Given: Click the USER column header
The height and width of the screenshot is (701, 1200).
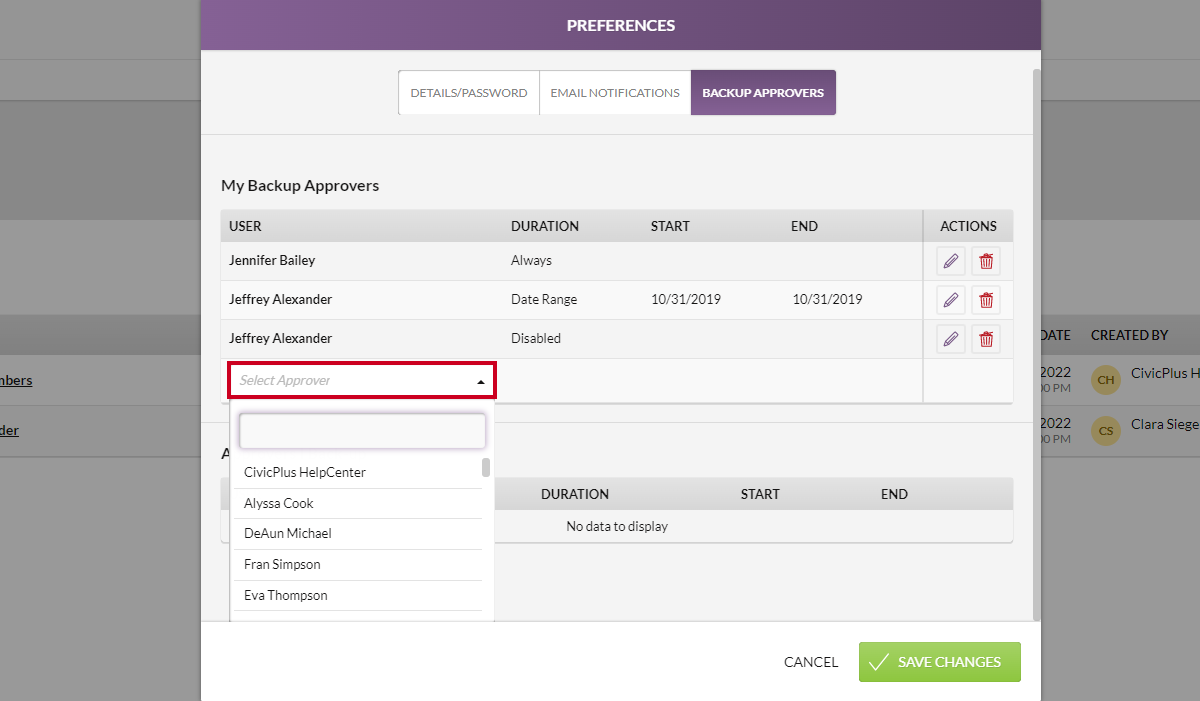Looking at the screenshot, I should tap(245, 226).
